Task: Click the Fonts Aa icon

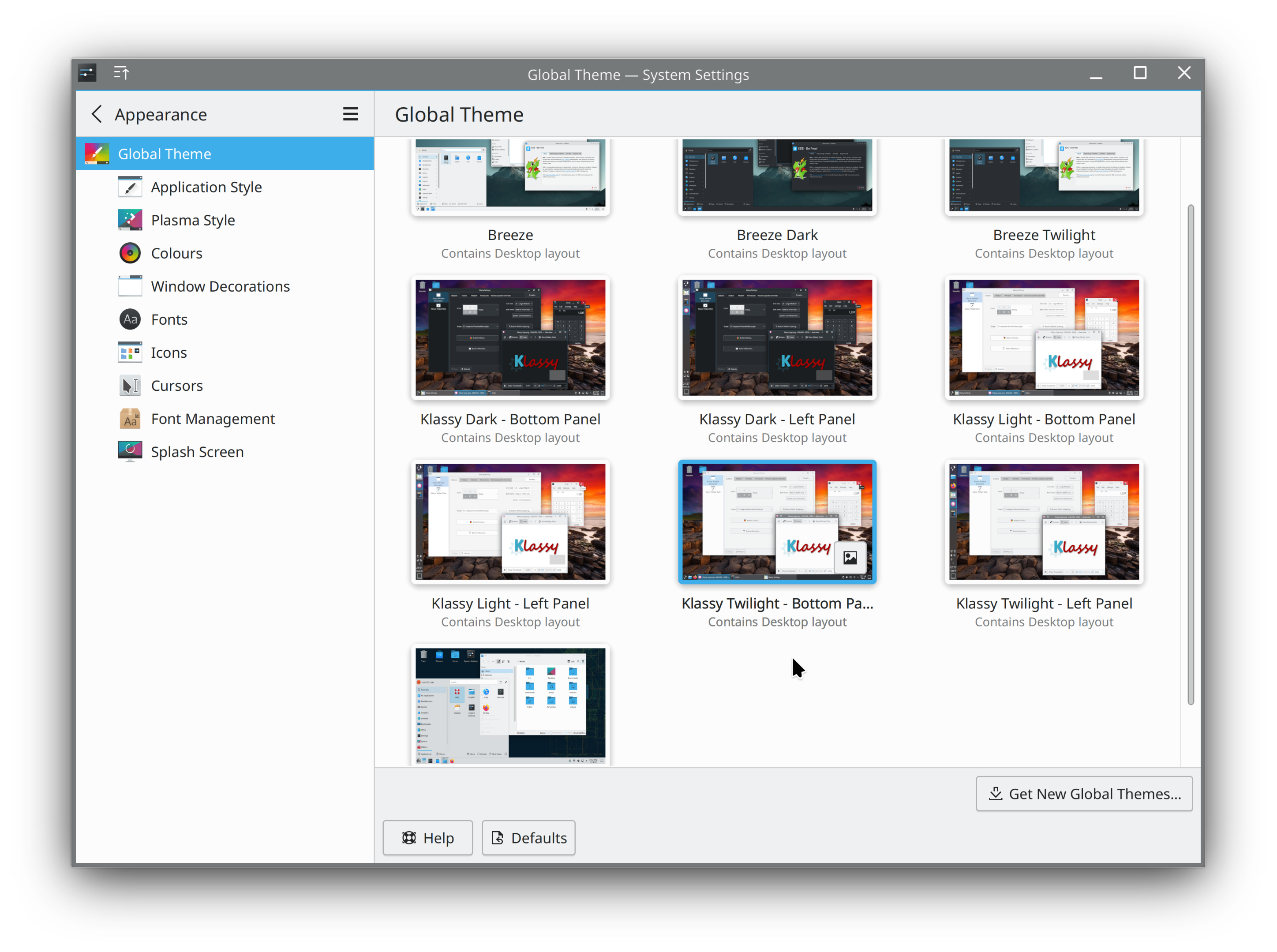Action: (x=130, y=319)
